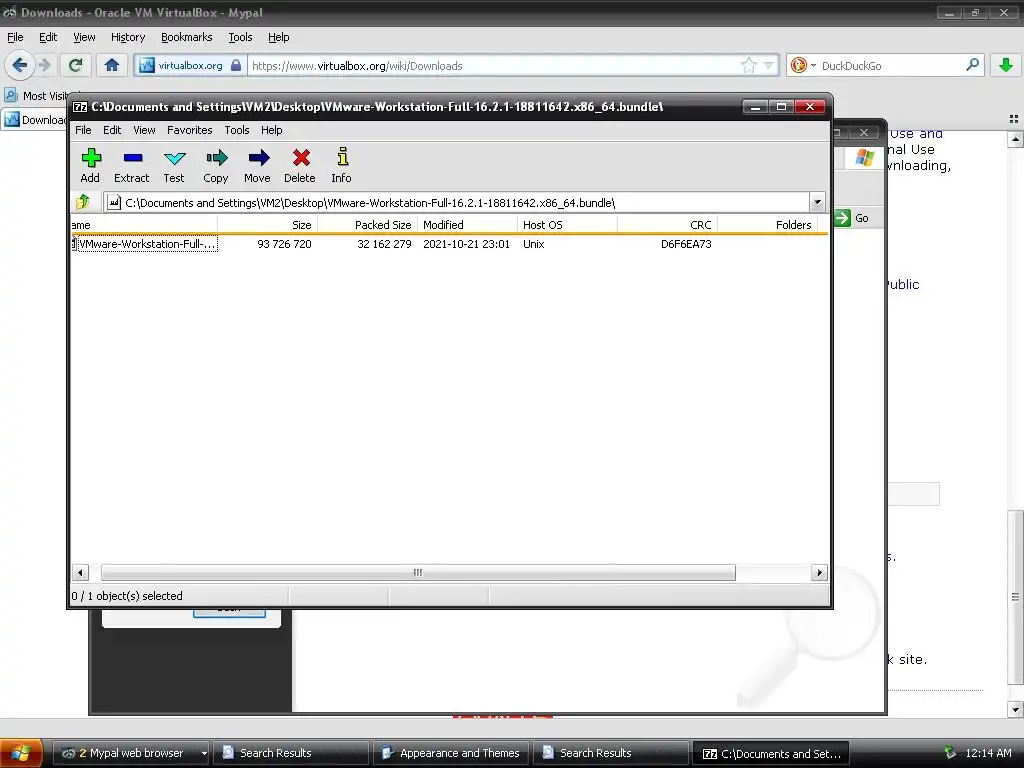
Task: Click the padlock site identity icon
Action: click(236, 65)
